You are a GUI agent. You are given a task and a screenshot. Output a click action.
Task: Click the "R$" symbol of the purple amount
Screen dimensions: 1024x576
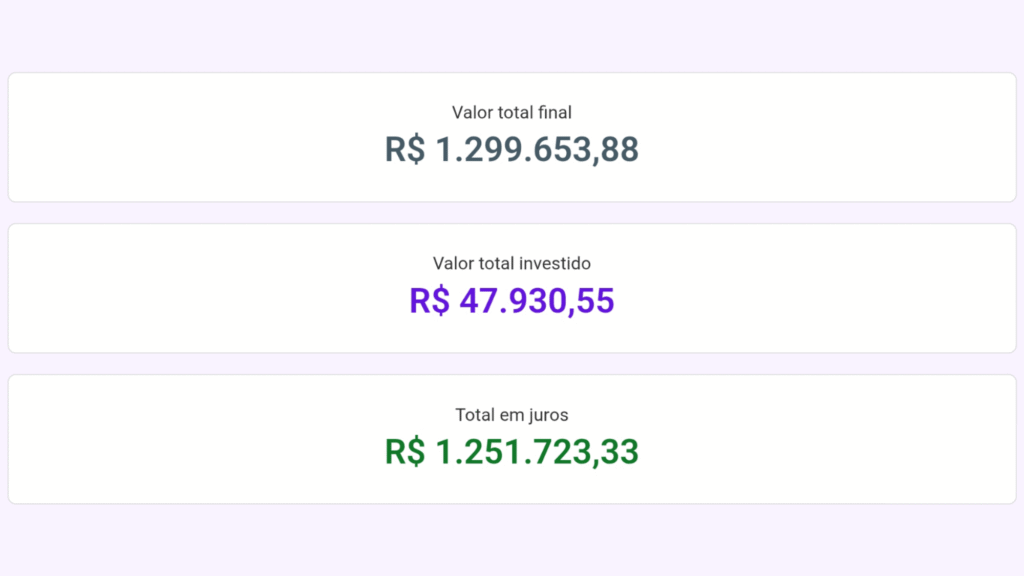coord(430,301)
